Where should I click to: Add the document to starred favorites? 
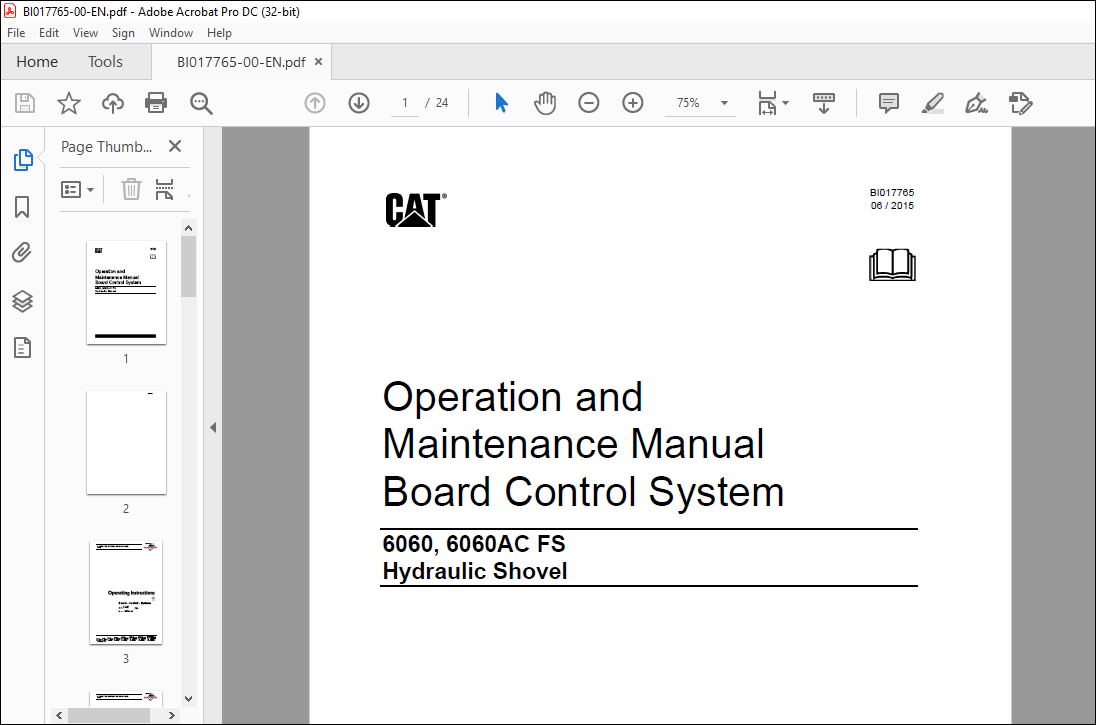pyautogui.click(x=68, y=103)
